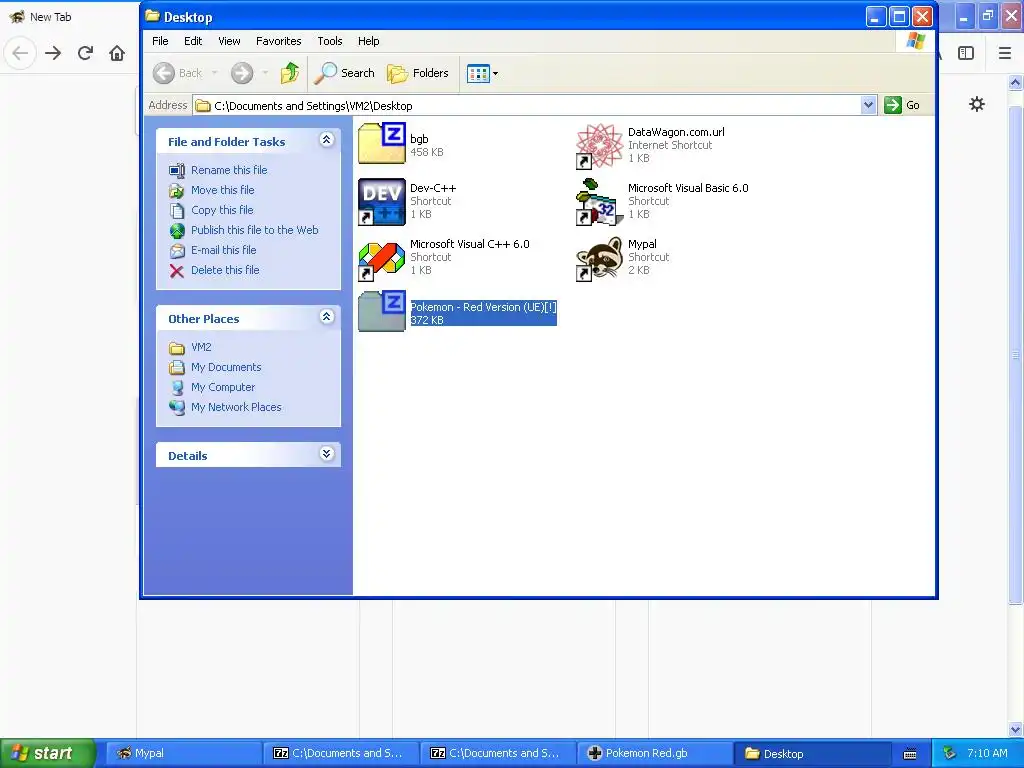The height and width of the screenshot is (768, 1024).
Task: Open the Edit menu
Action: tap(193, 41)
